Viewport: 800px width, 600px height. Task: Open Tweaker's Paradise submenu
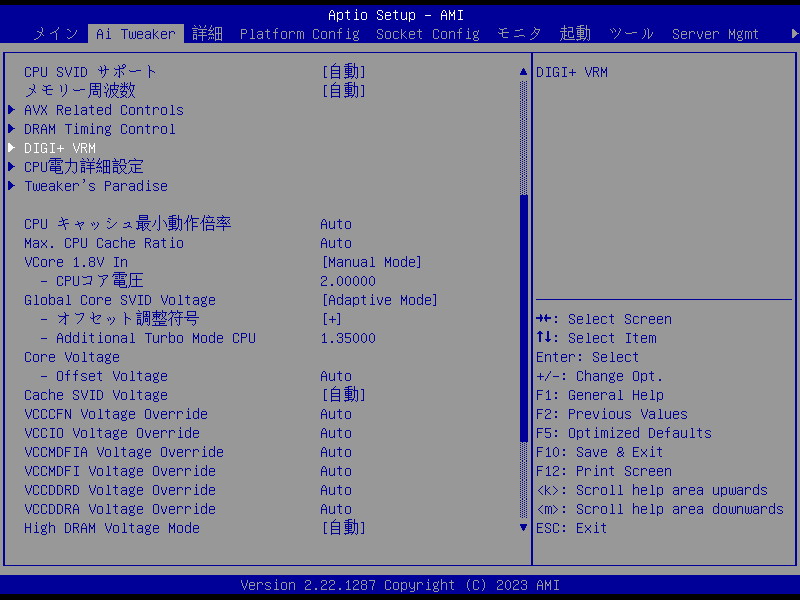point(96,186)
